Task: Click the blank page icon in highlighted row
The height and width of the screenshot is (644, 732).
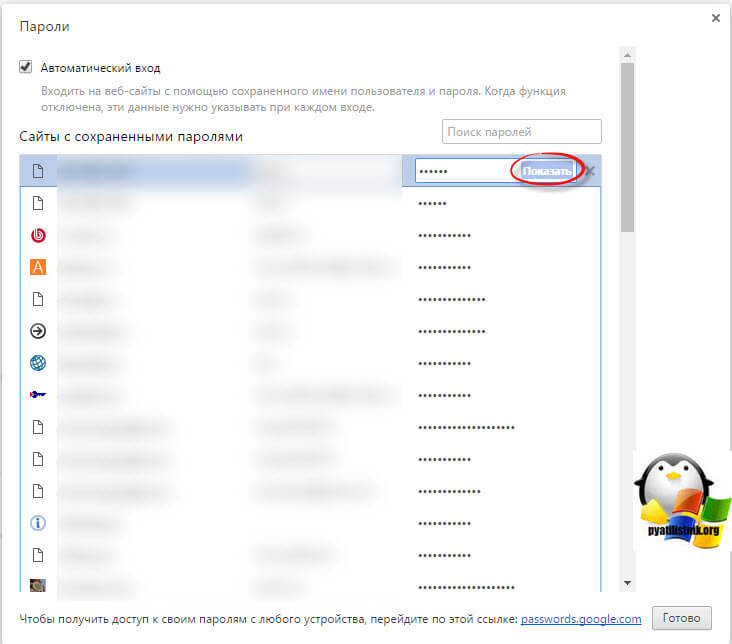Action: (39, 171)
